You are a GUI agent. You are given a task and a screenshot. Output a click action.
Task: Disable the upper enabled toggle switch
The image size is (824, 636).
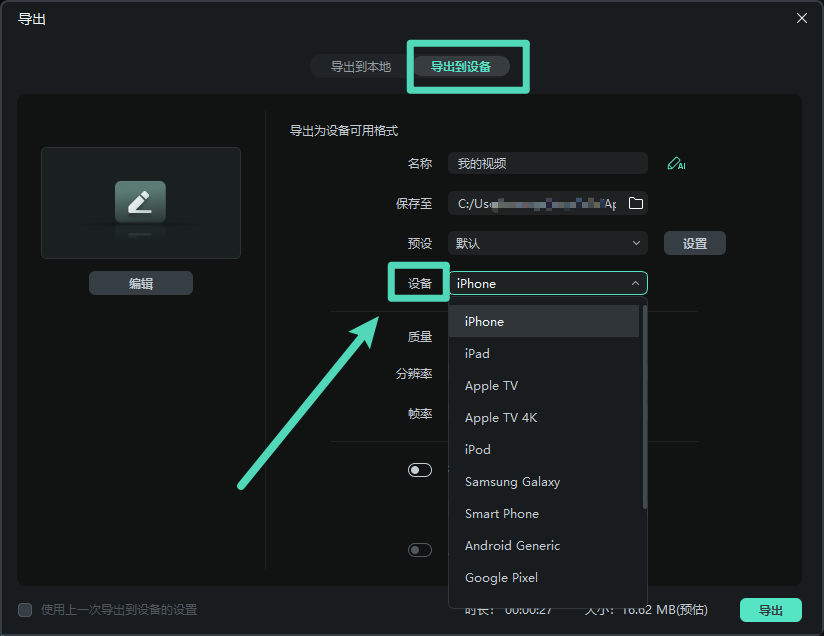[x=420, y=469]
